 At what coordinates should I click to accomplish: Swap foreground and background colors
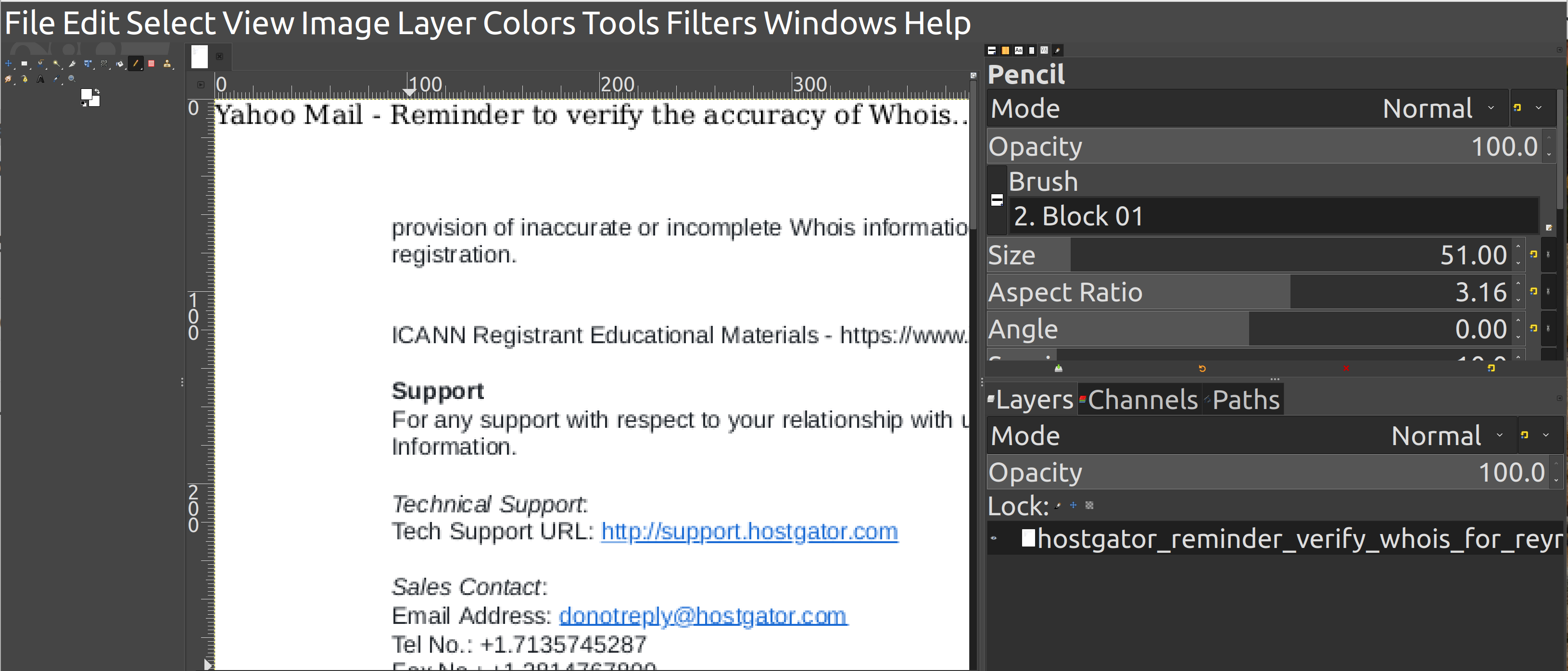click(97, 91)
